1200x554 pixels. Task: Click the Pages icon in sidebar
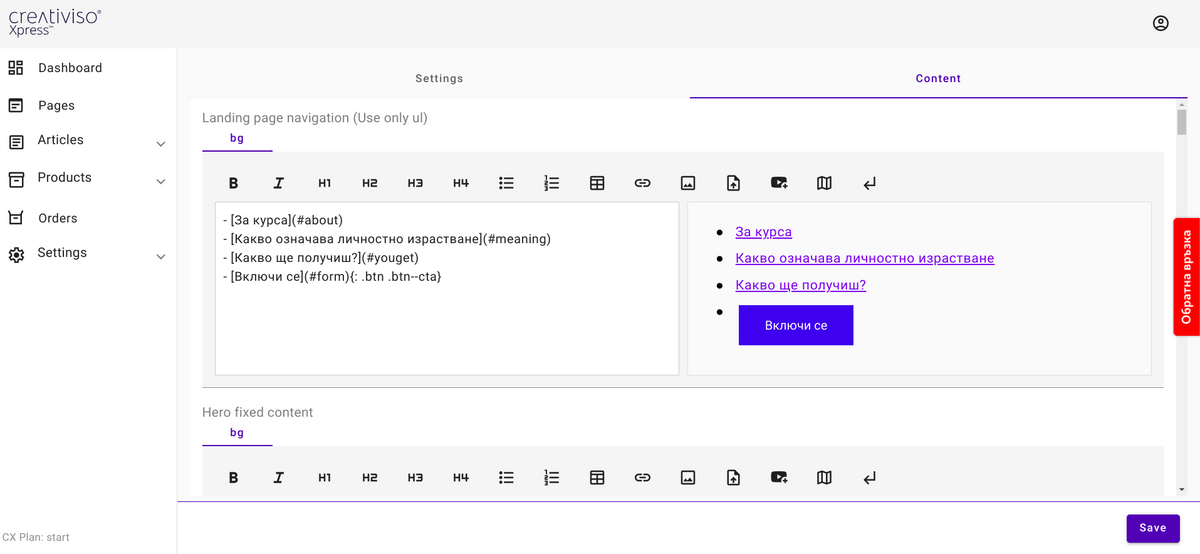pos(16,105)
